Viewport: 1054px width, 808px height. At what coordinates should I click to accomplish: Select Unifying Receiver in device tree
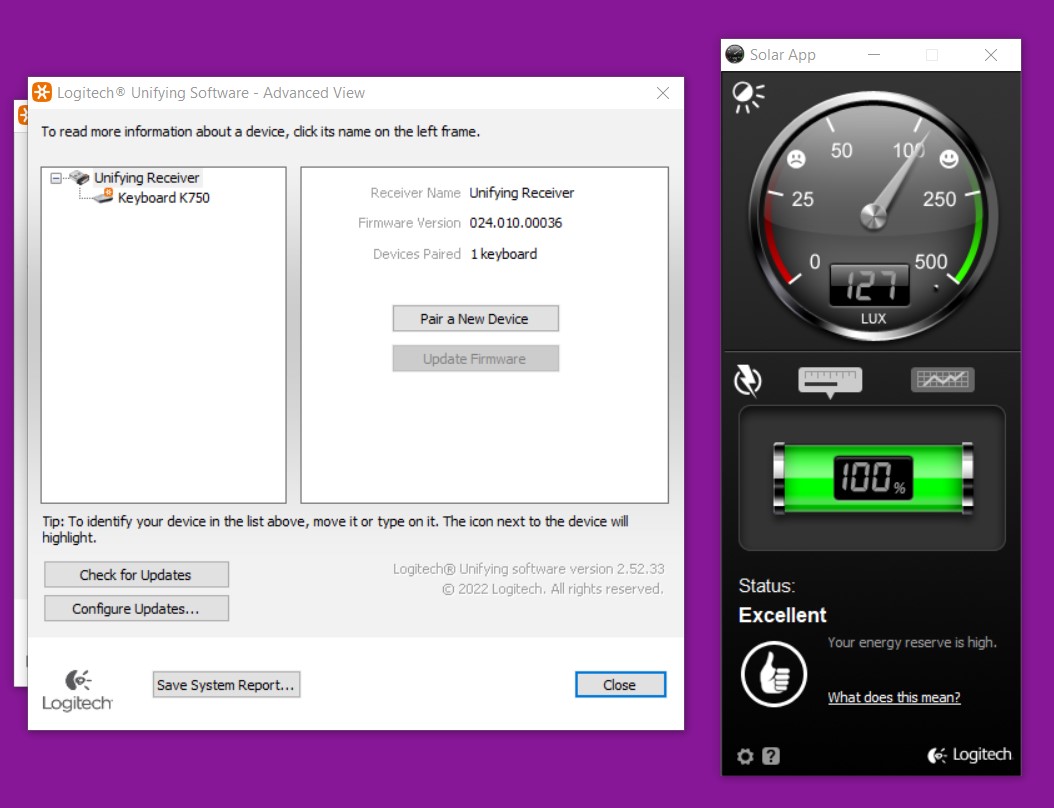point(147,178)
